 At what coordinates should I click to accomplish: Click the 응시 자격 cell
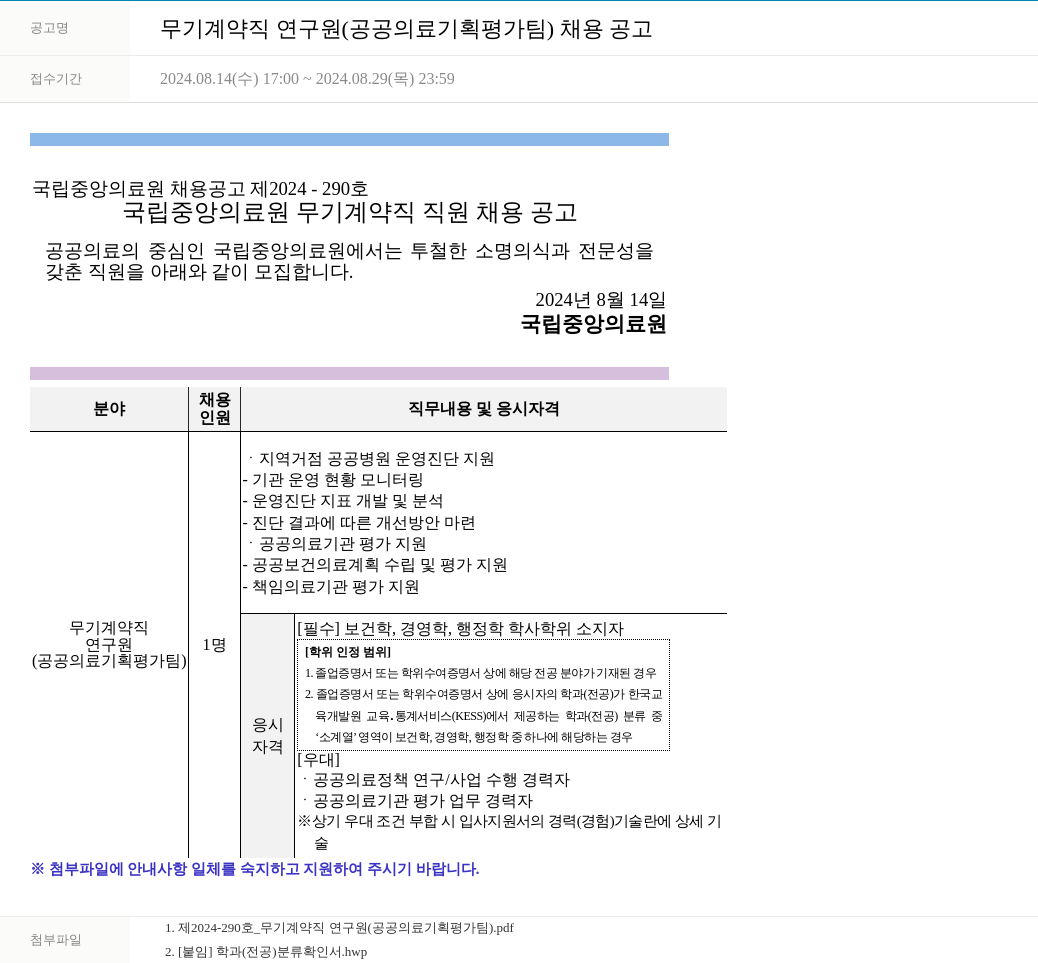(267, 736)
